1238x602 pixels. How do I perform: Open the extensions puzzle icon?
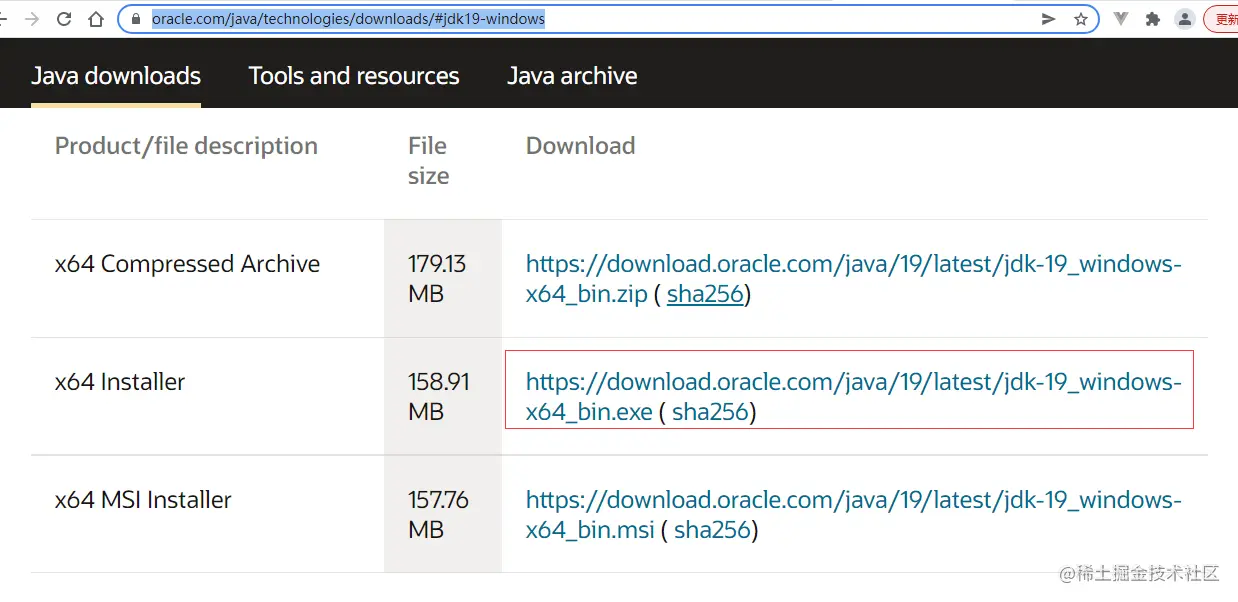(x=1152, y=19)
